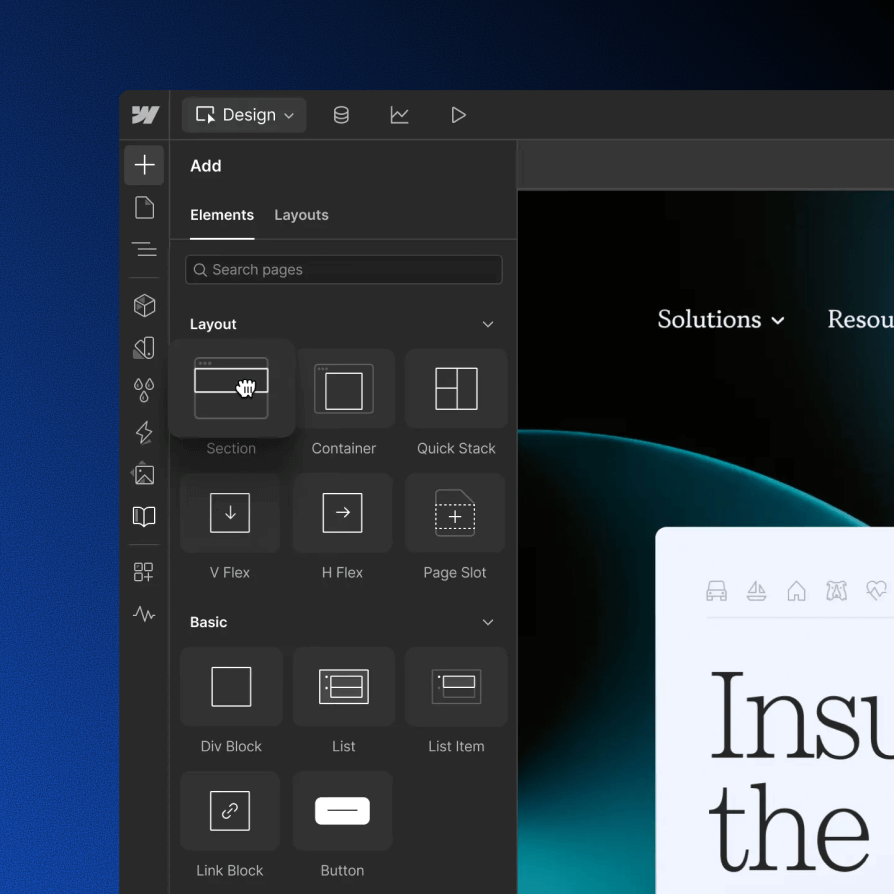
Task: Open the Assets image icon
Action: click(x=144, y=474)
